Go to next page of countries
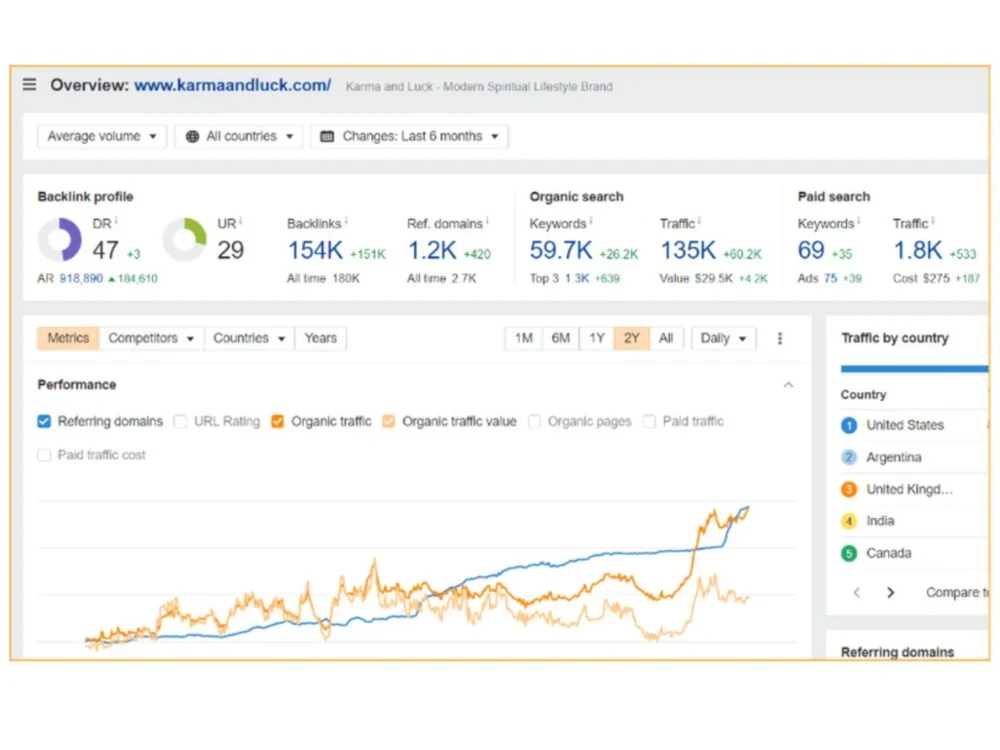Image resolution: width=1000 pixels, height=750 pixels. tap(890, 592)
